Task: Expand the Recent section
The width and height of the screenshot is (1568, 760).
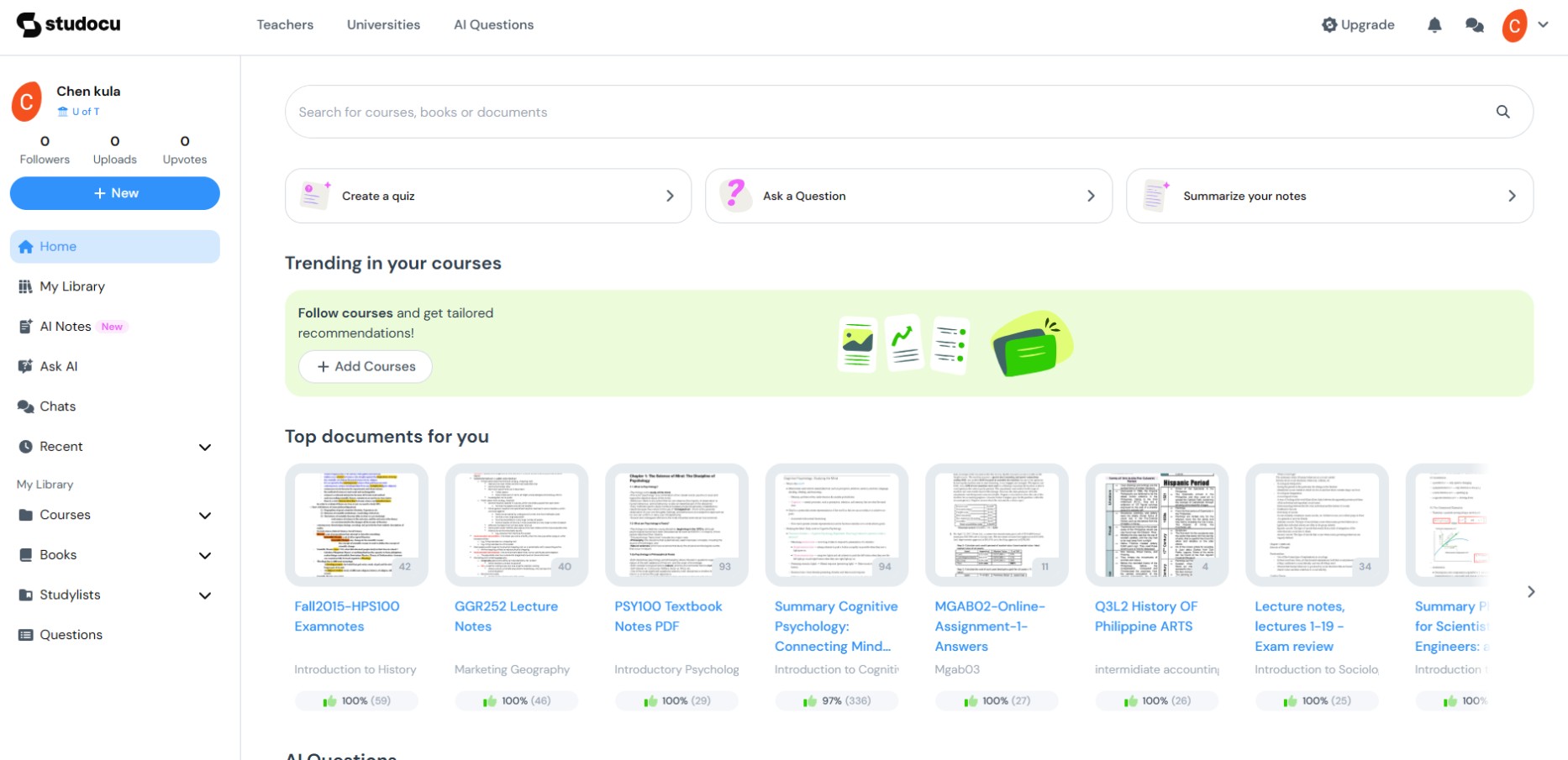Action: coord(204,447)
